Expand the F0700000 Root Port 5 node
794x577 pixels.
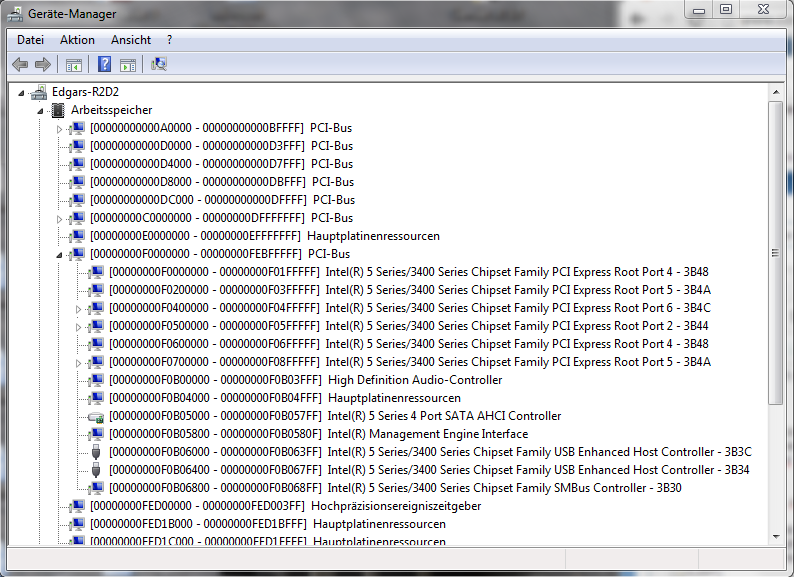pos(78,363)
